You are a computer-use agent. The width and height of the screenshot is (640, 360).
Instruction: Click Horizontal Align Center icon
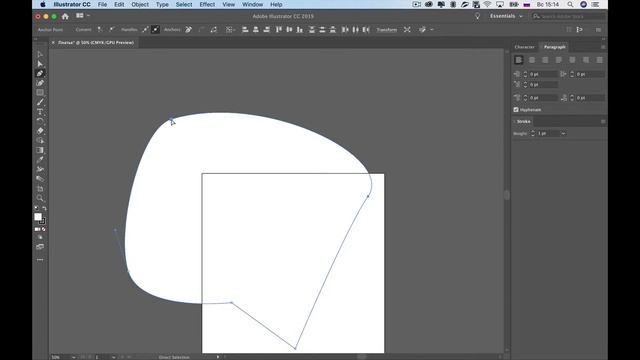pyautogui.click(x=256, y=29)
